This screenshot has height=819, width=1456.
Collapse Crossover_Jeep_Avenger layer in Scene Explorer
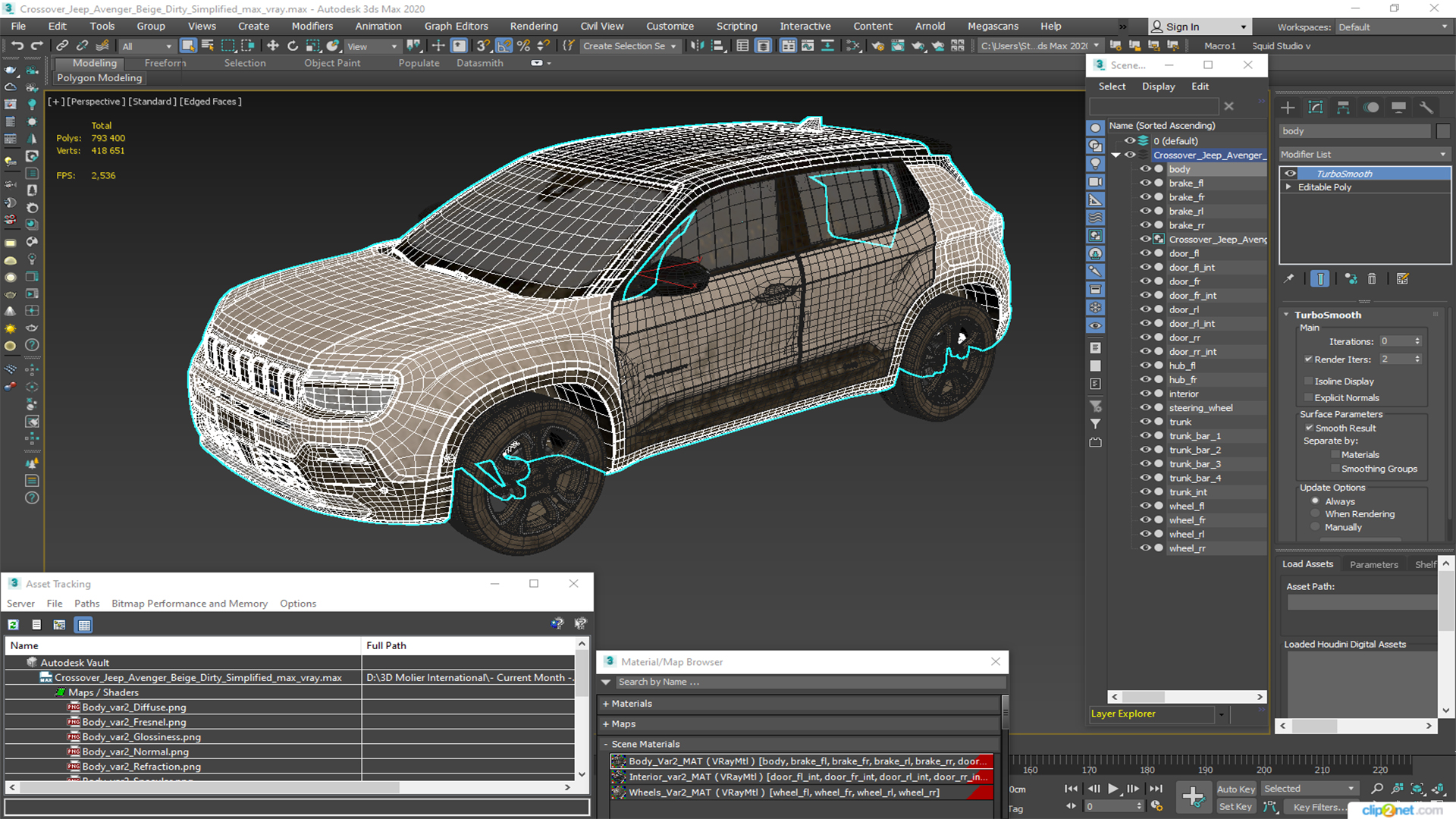point(1116,155)
